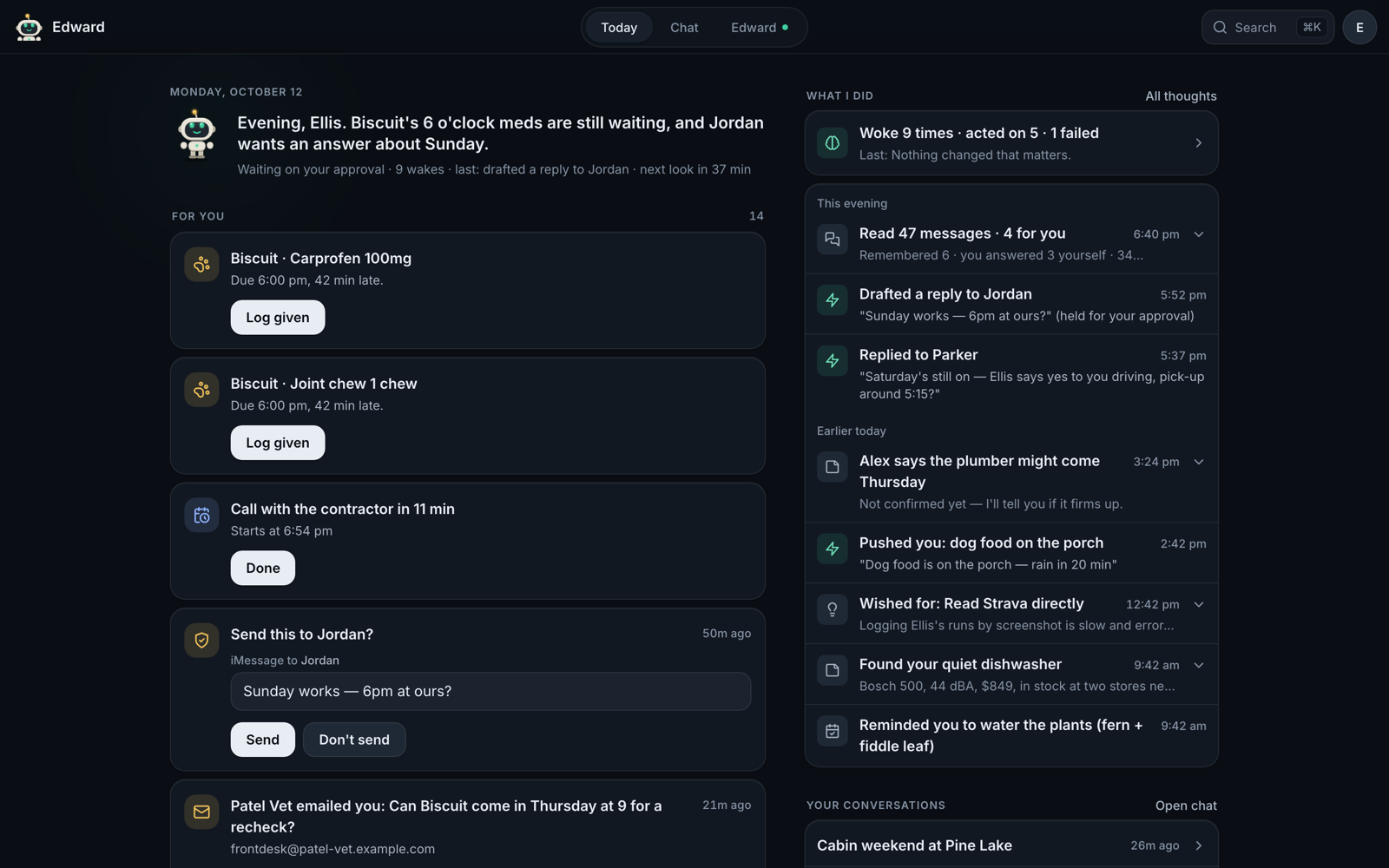Open the E profile avatar
The height and width of the screenshot is (868, 1389).
pos(1359,28)
